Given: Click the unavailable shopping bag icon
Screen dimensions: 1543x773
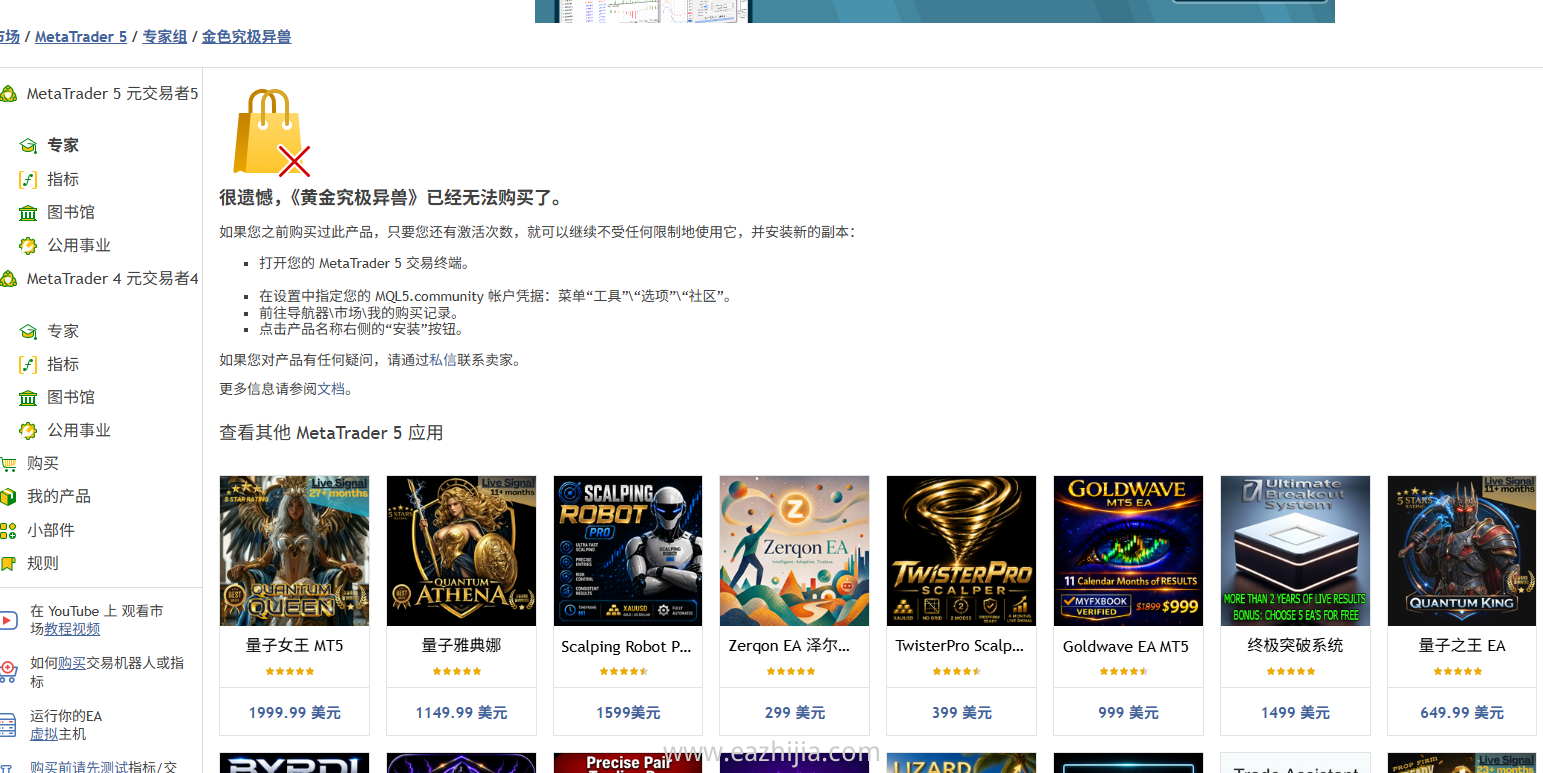Looking at the screenshot, I should (270, 132).
